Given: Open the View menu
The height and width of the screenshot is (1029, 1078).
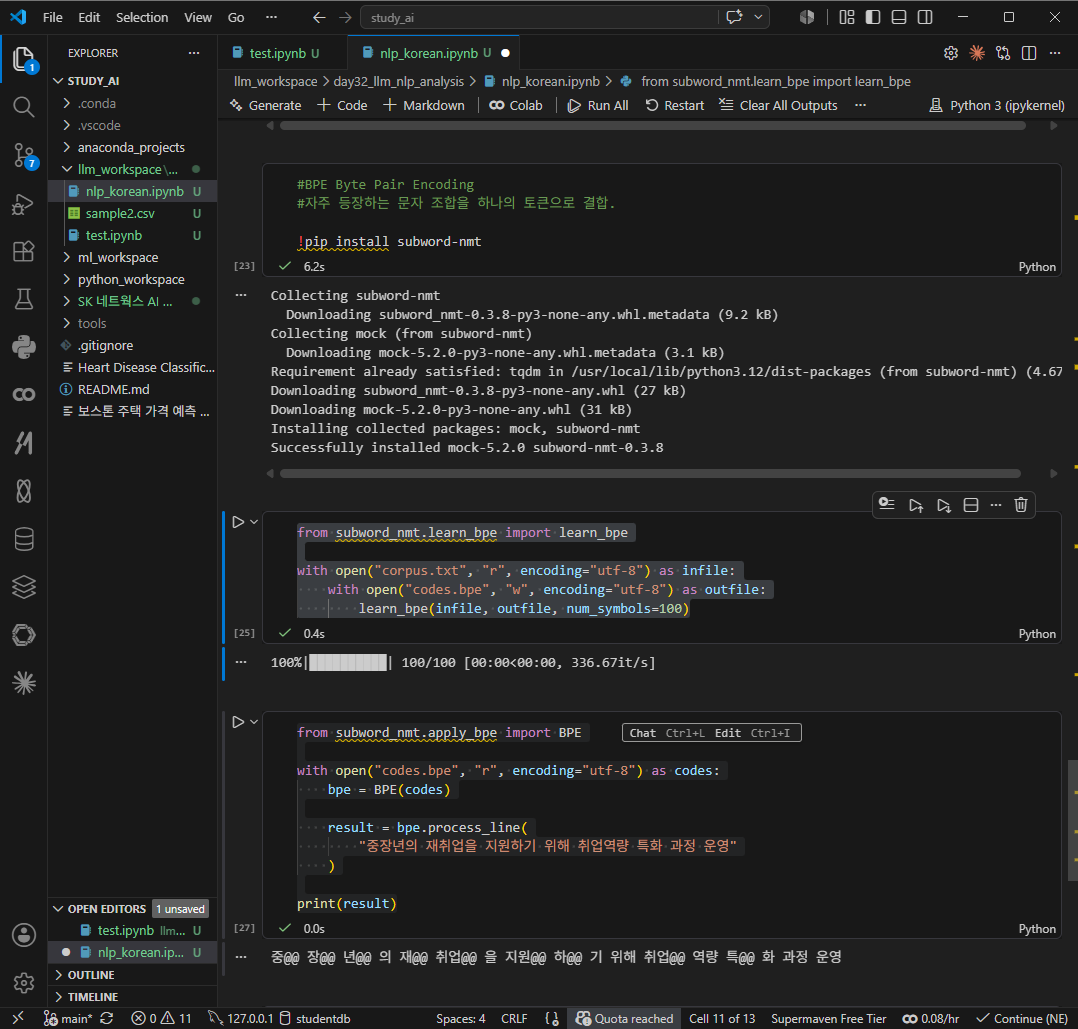Looking at the screenshot, I should tap(198, 17).
